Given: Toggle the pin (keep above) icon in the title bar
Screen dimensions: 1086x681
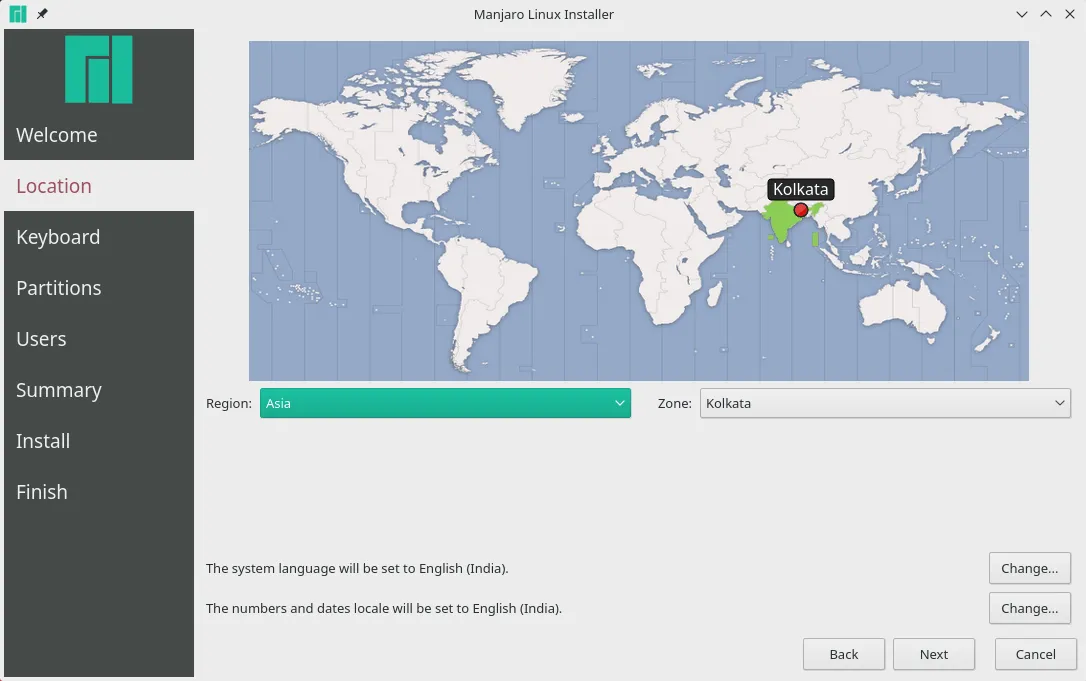Looking at the screenshot, I should click(42, 14).
